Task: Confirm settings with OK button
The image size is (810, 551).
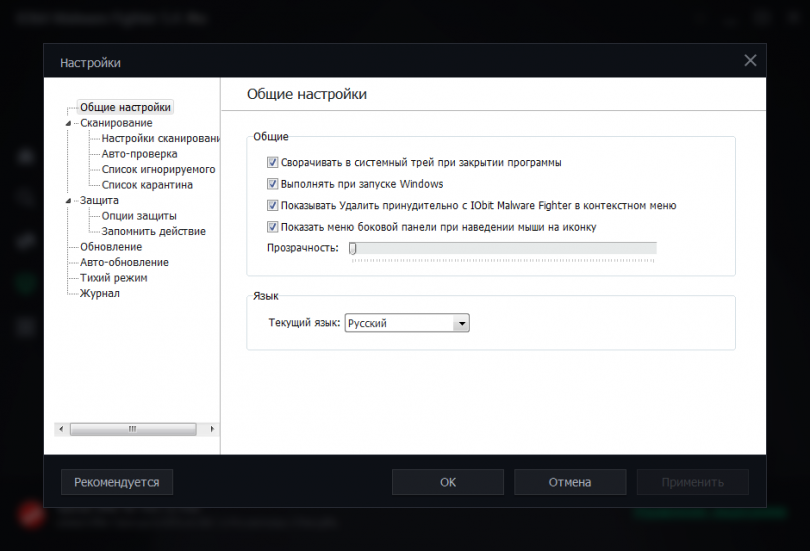Action: [448, 482]
